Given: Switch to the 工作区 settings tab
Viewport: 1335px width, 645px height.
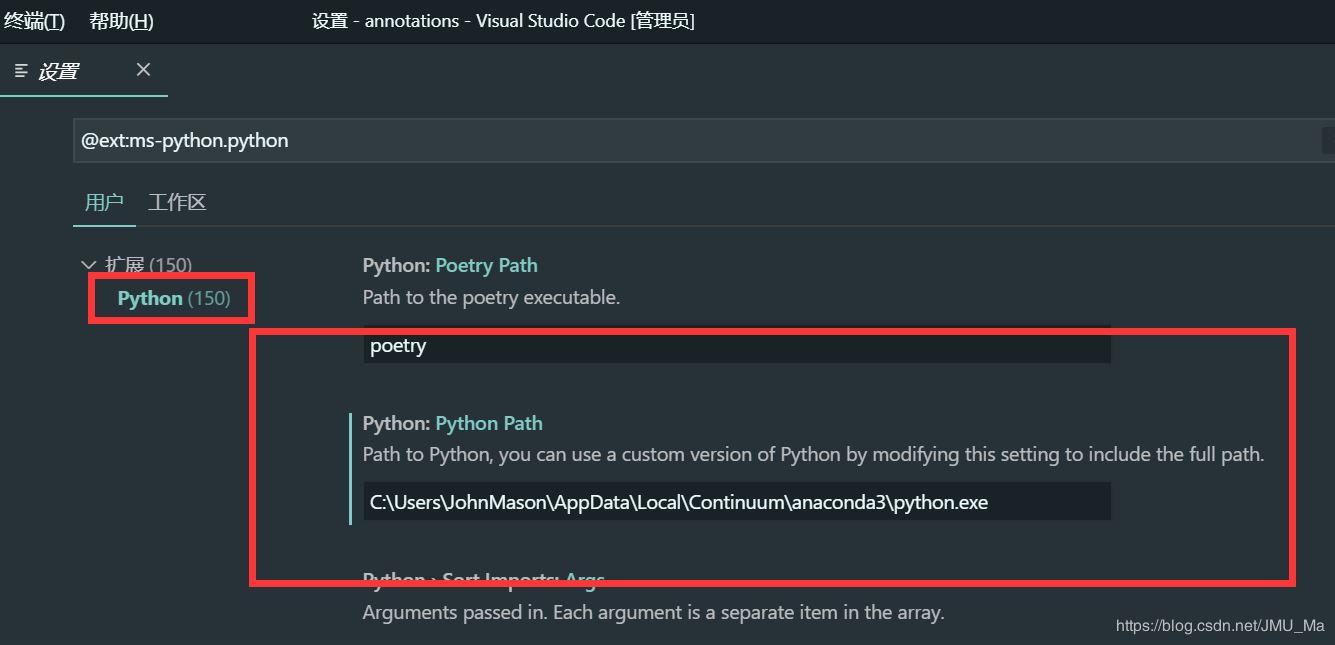Looking at the screenshot, I should [177, 202].
